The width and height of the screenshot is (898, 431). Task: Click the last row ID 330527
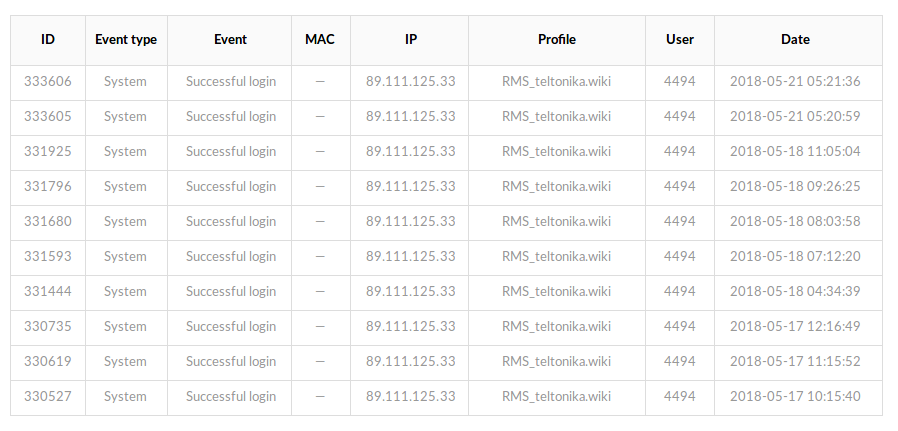(48, 397)
